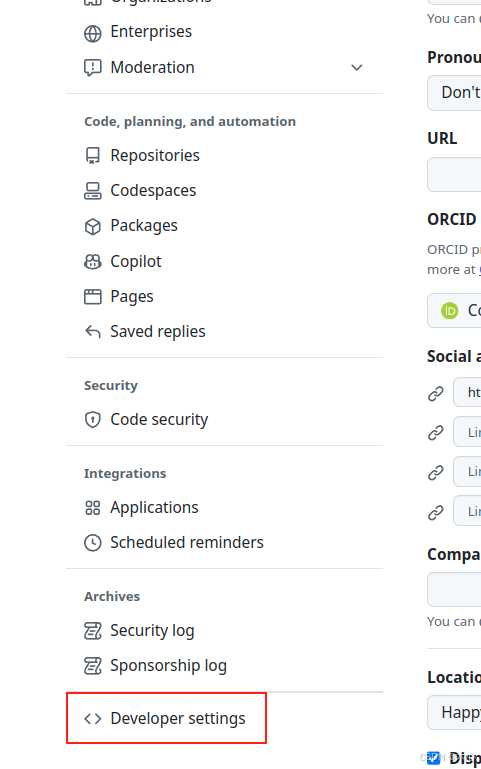Click the Codespaces computer icon

[x=93, y=191]
